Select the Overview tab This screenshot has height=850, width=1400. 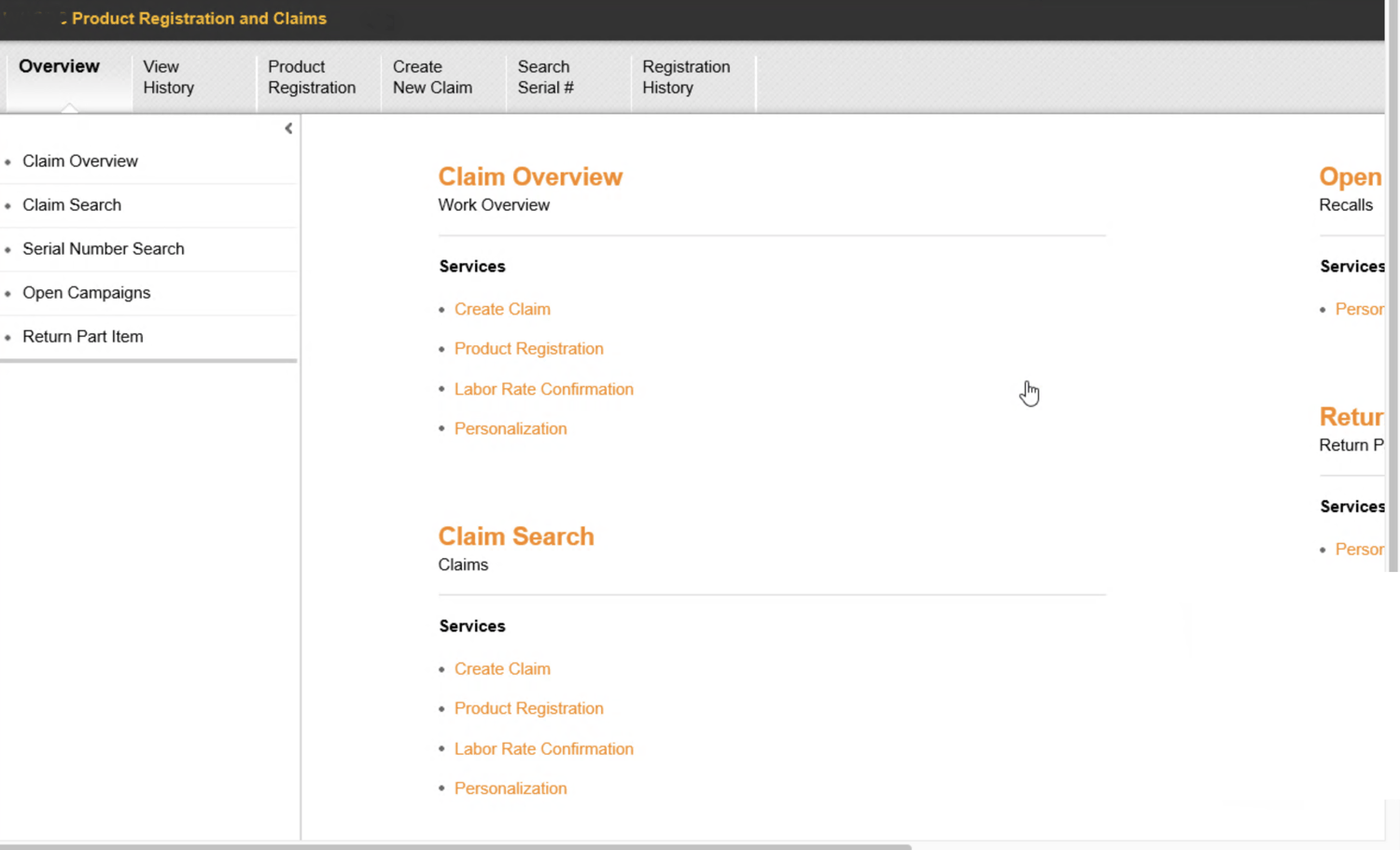point(59,66)
